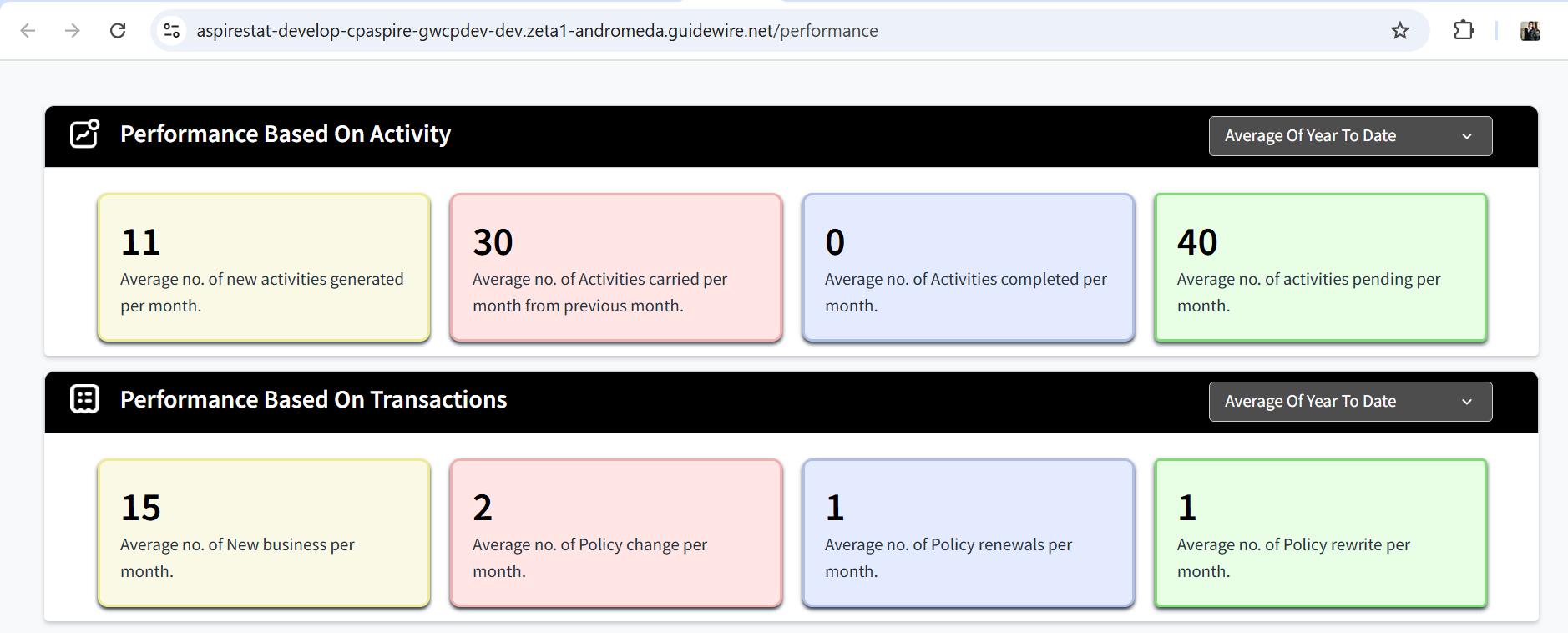This screenshot has height=633, width=1568.
Task: Click the browser forward arrow
Action: coord(73,31)
